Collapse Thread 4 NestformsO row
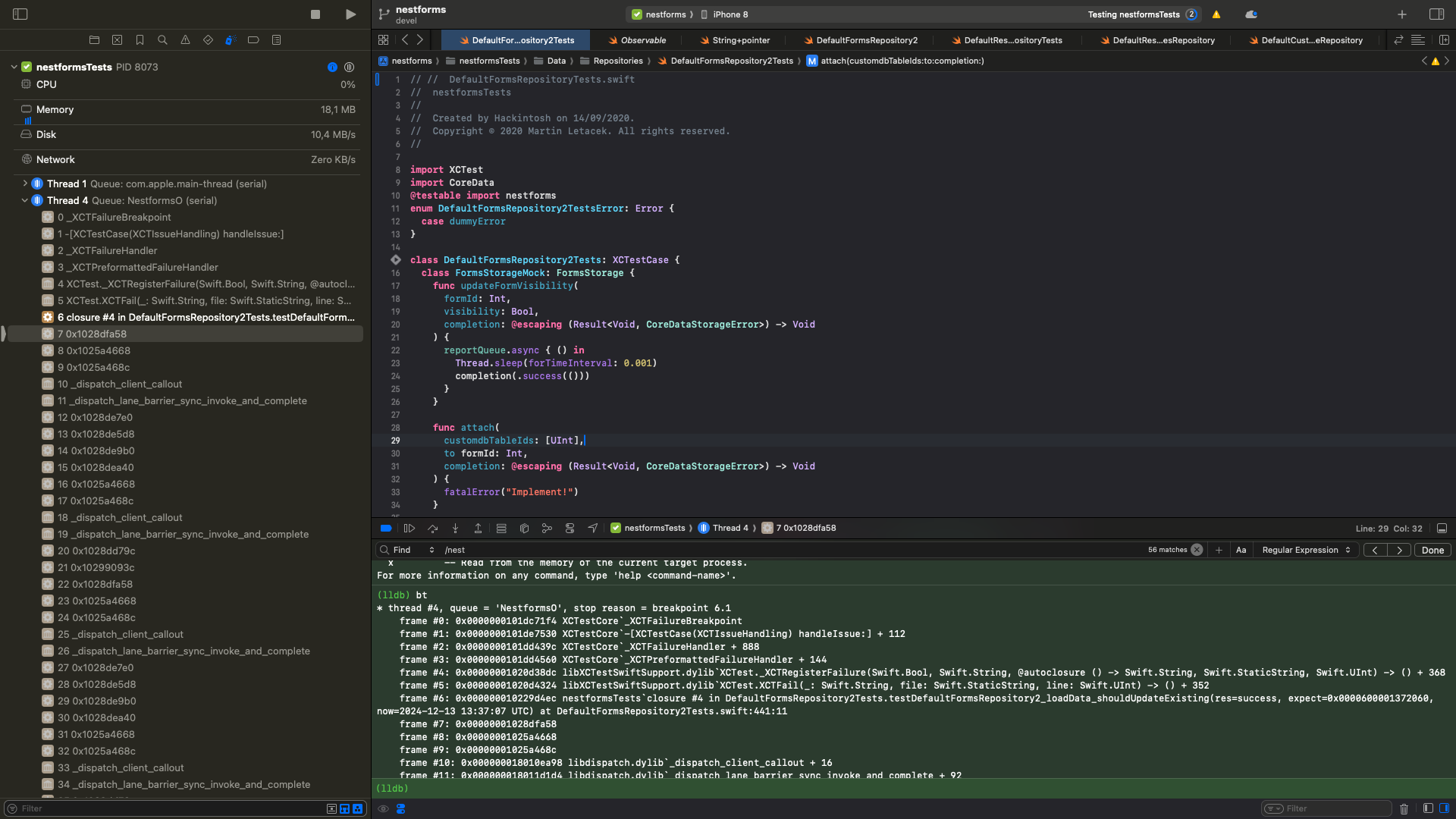 [24, 200]
